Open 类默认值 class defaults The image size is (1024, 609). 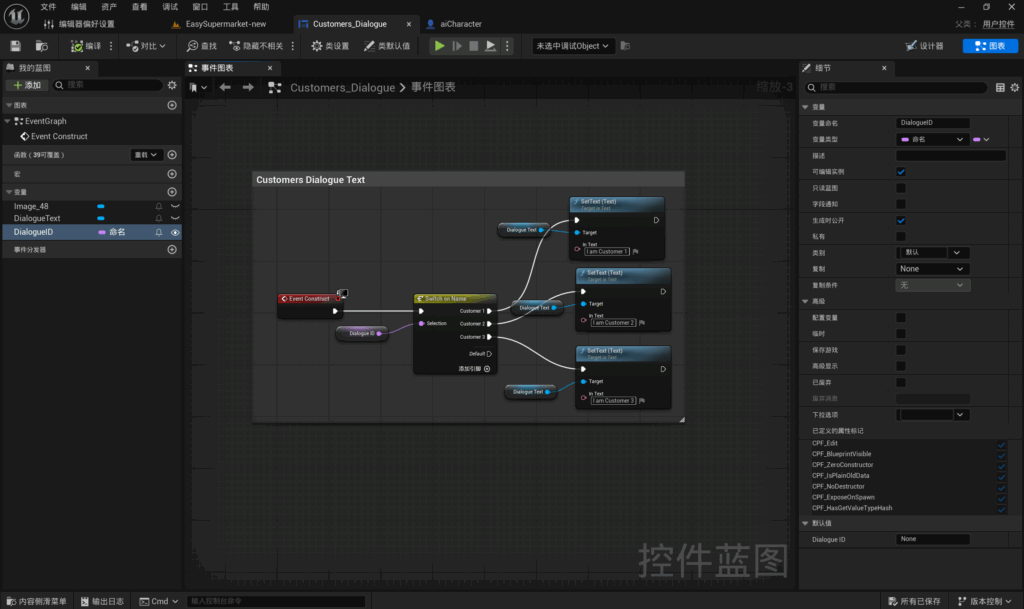[387, 46]
